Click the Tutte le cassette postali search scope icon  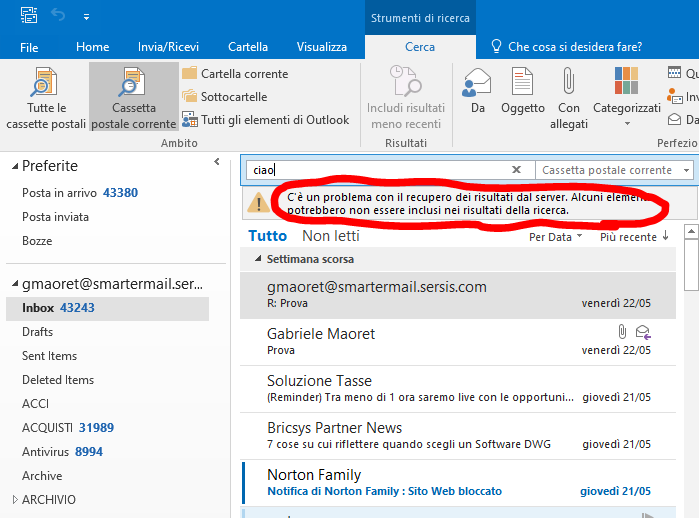(44, 83)
